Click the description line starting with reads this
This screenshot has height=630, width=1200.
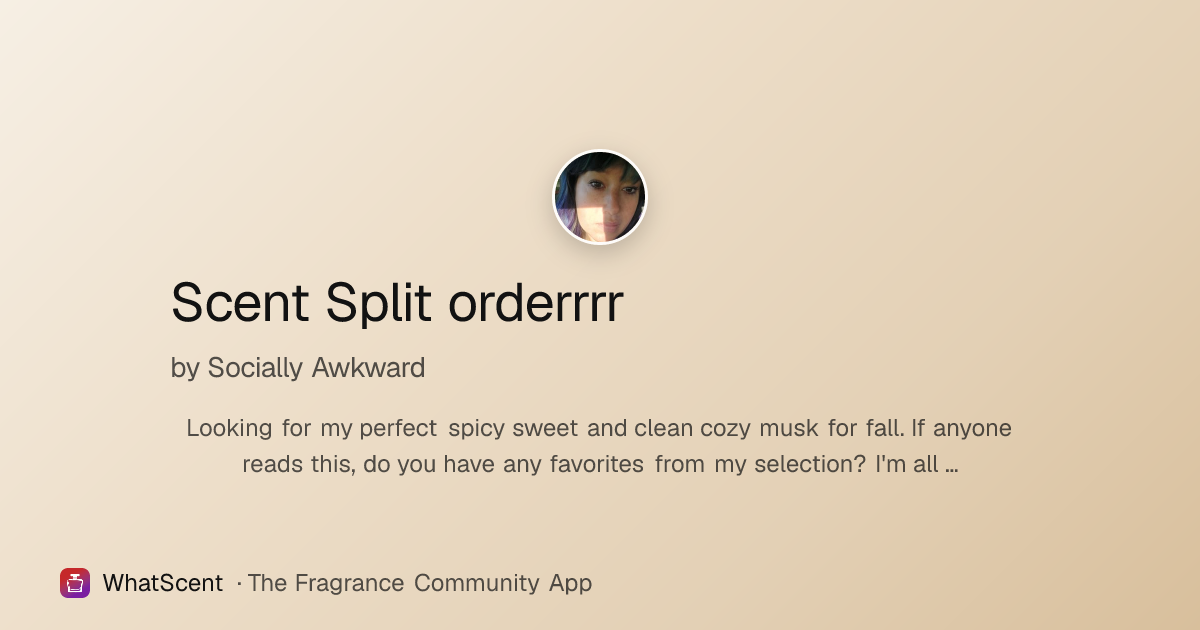600,465
